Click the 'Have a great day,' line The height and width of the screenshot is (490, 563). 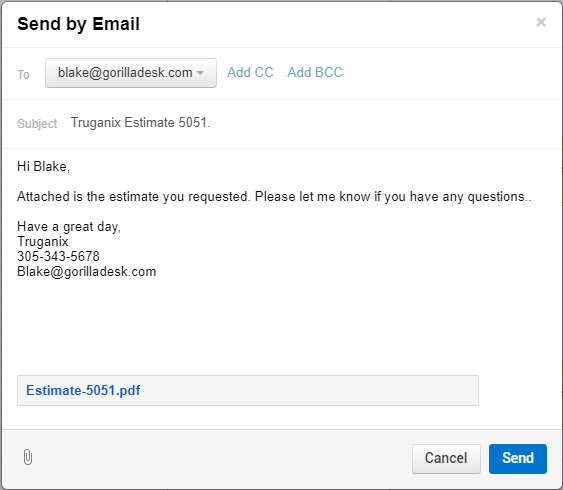(69, 227)
